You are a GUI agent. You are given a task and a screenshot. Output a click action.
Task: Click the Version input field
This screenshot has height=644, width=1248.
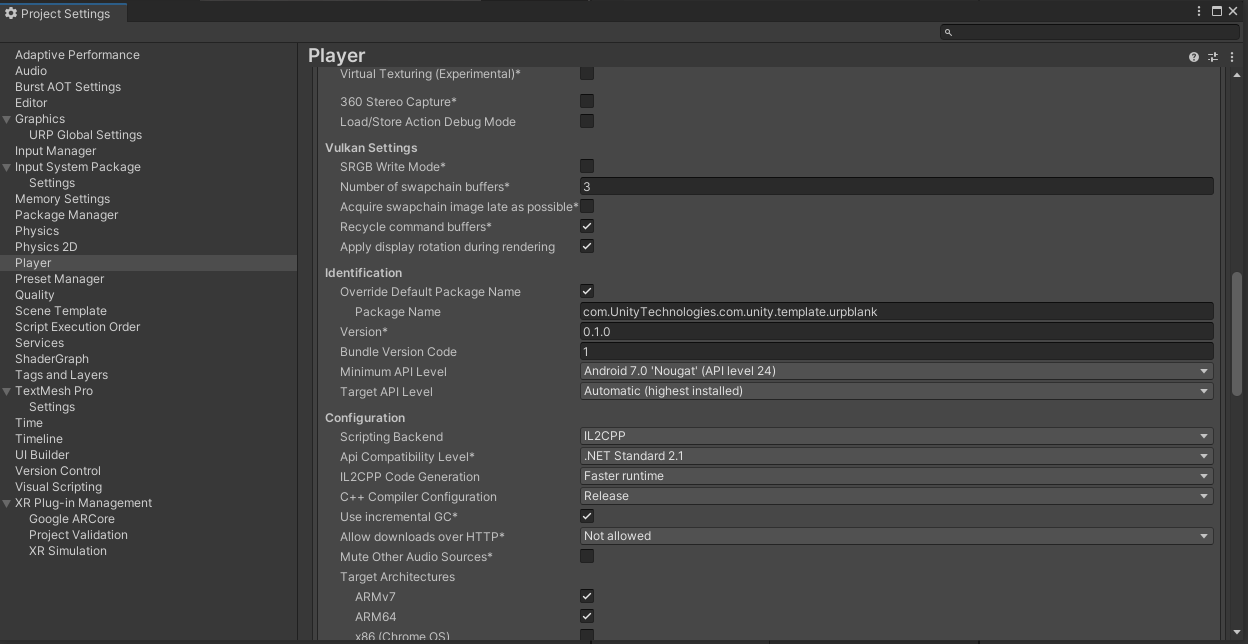[895, 331]
